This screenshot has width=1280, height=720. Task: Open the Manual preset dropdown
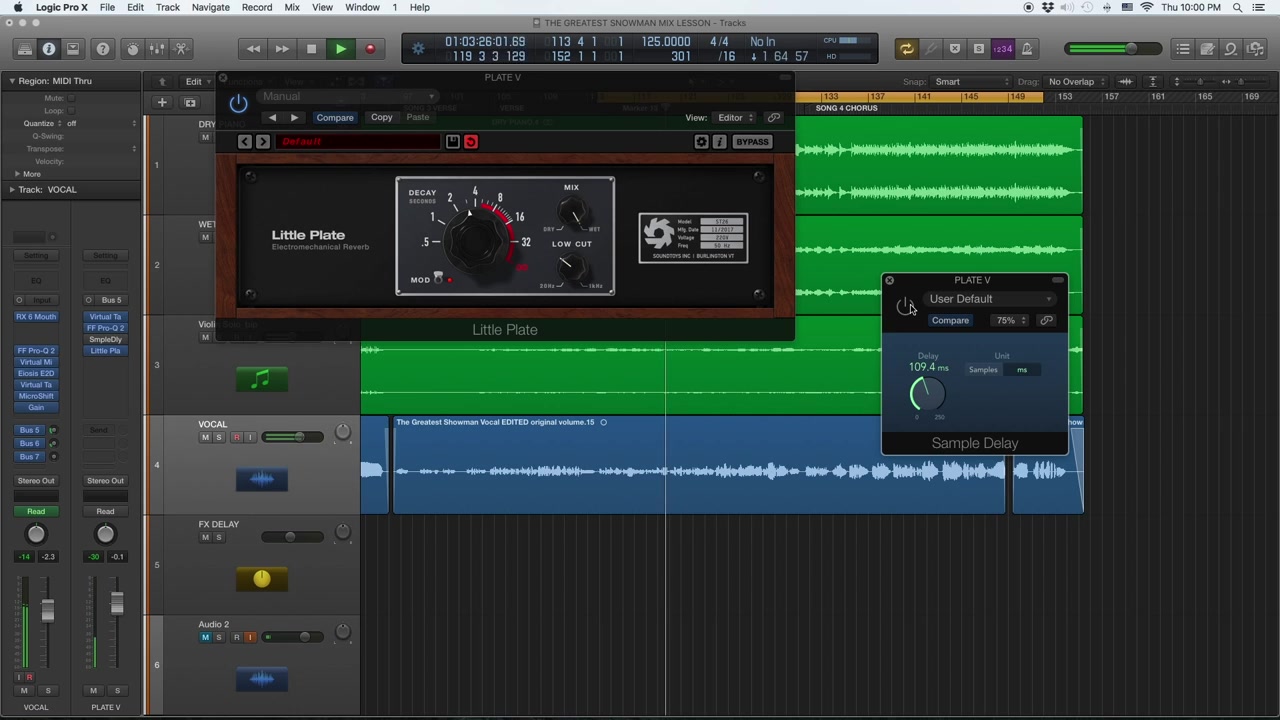348,96
